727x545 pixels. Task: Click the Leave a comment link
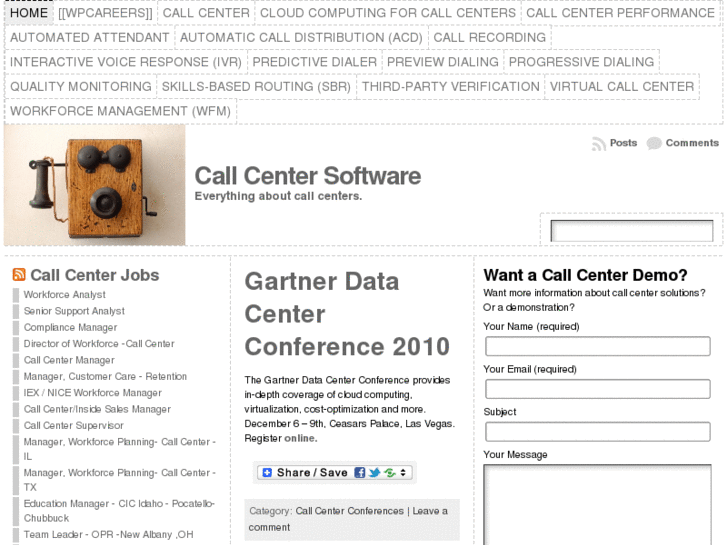tap(348, 519)
